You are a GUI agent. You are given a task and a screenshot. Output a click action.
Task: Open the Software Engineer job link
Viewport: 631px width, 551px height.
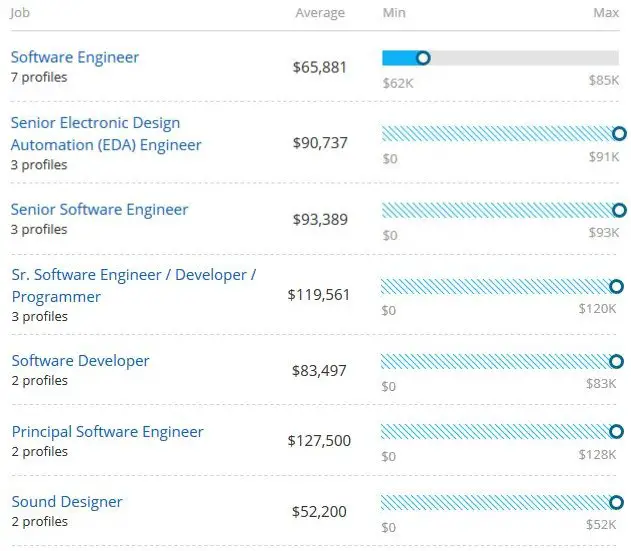(75, 57)
